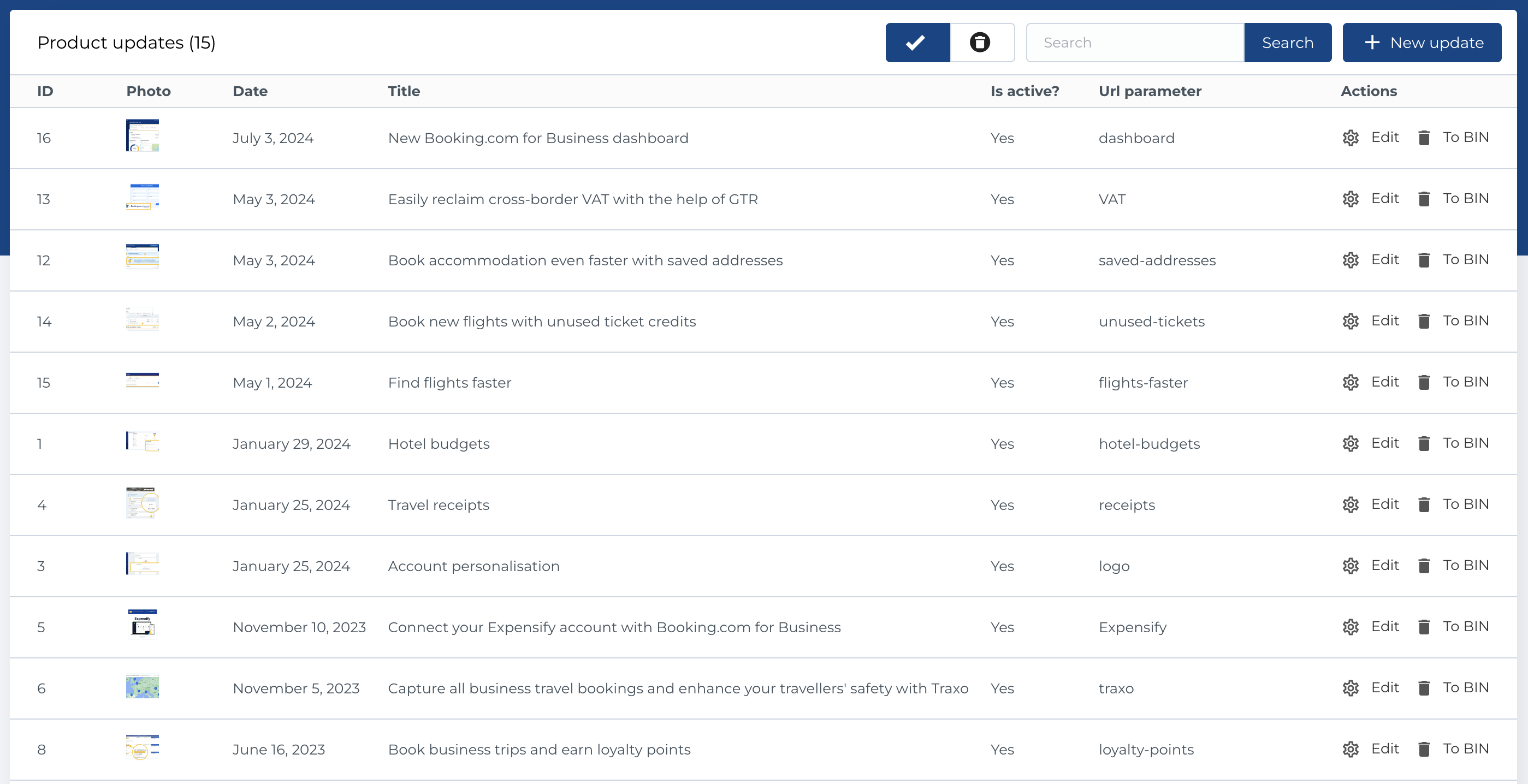Send the Expensify update To BIN

[x=1466, y=627]
